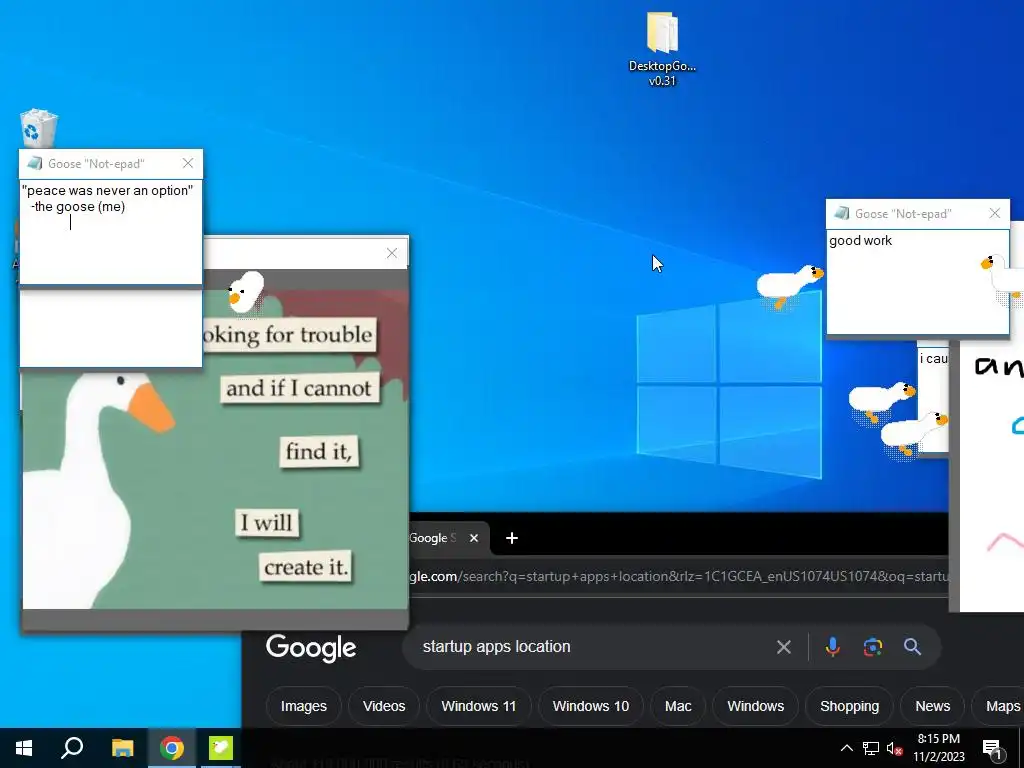This screenshot has height=768, width=1024.
Task: Close the goose meme image window
Action: 392,253
